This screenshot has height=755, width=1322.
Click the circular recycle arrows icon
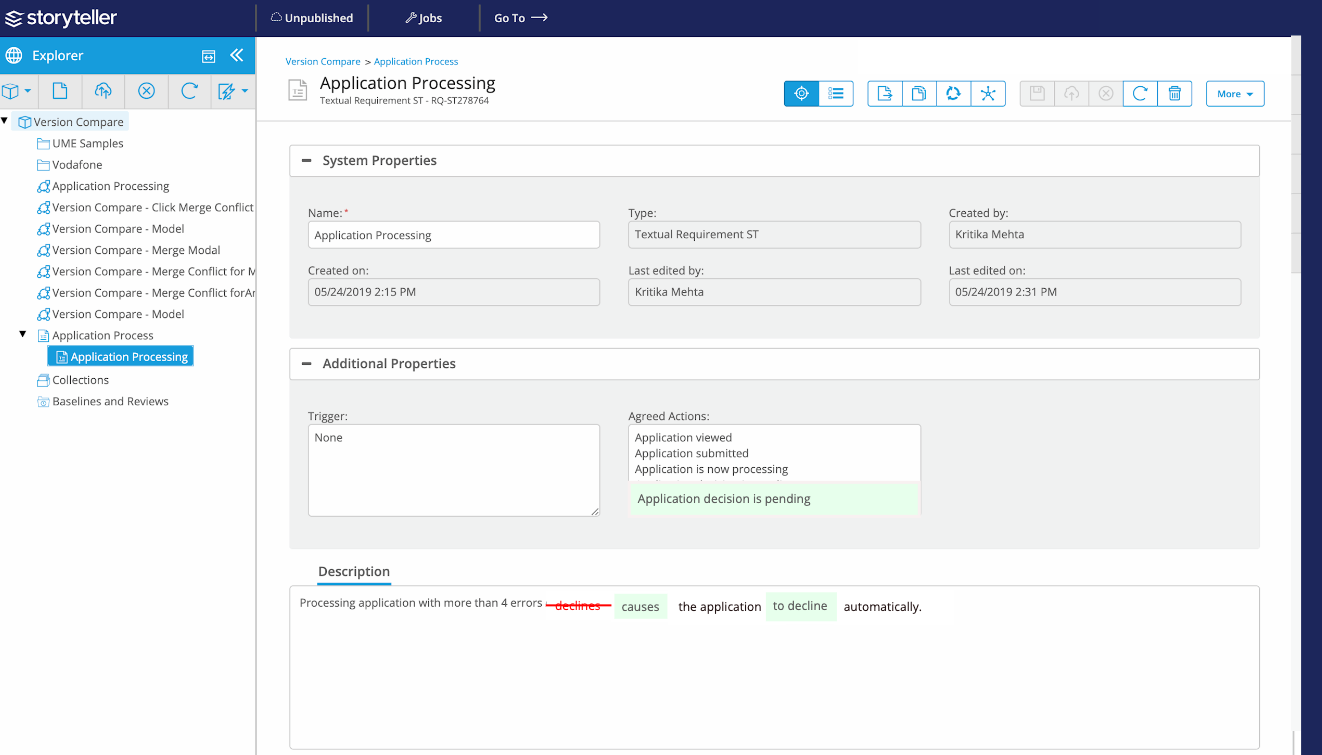tap(953, 93)
